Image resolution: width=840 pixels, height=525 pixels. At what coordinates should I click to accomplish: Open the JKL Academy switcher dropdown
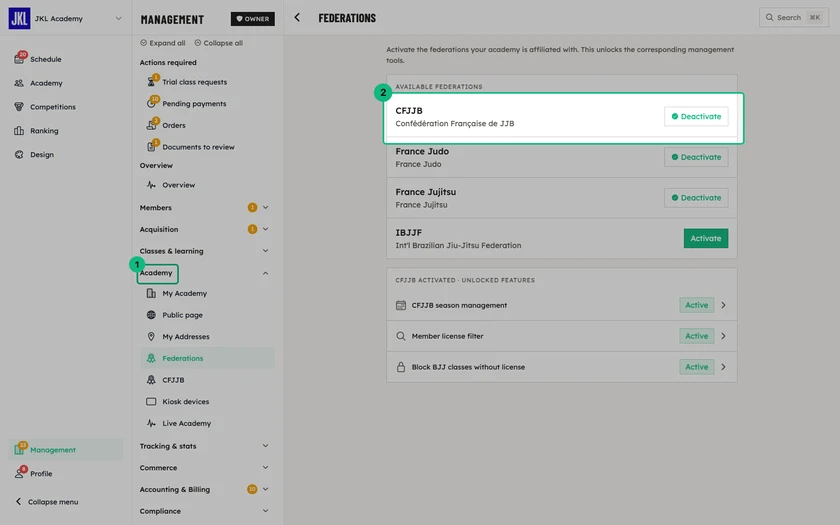118,18
